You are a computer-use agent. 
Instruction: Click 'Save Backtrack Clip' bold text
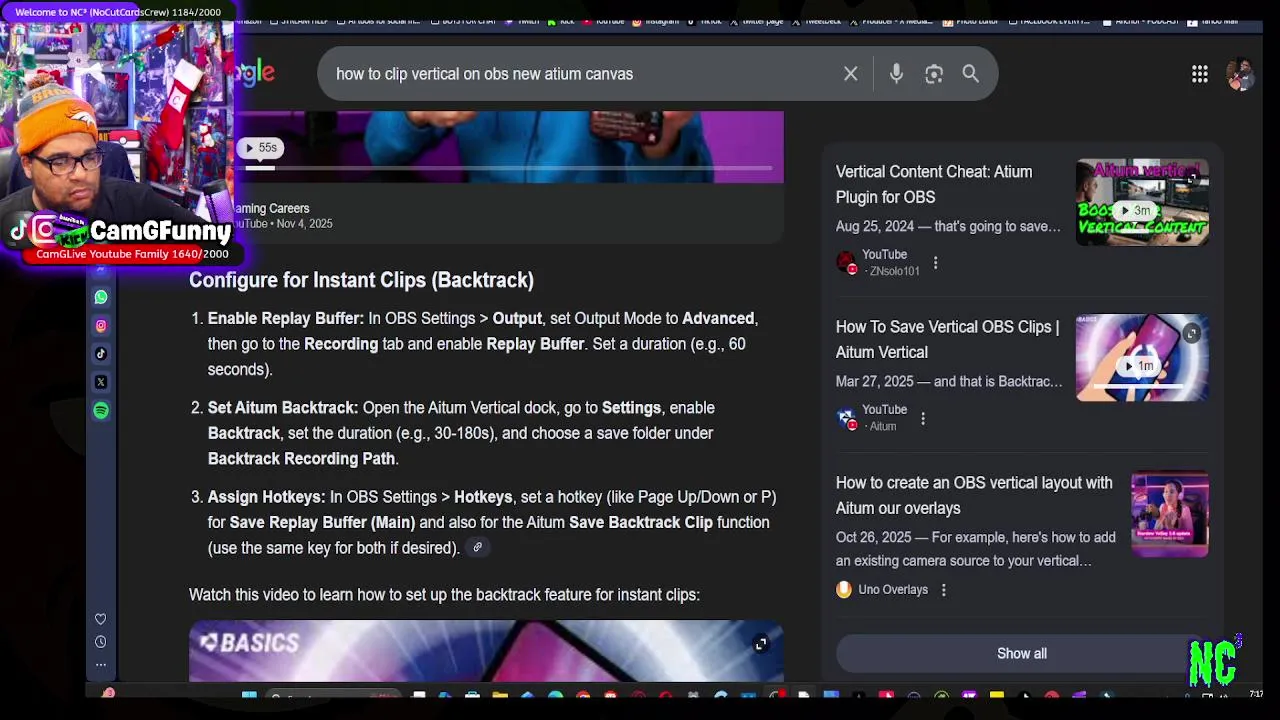tap(641, 522)
